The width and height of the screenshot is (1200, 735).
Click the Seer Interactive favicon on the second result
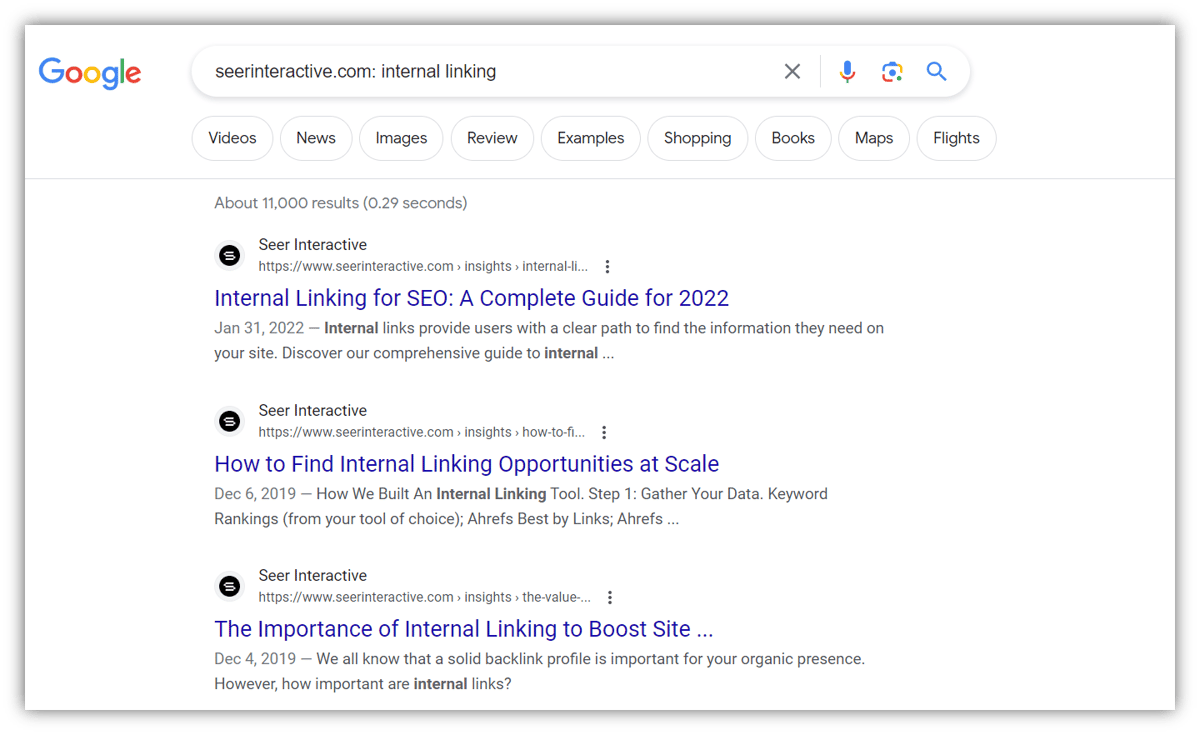[230, 421]
